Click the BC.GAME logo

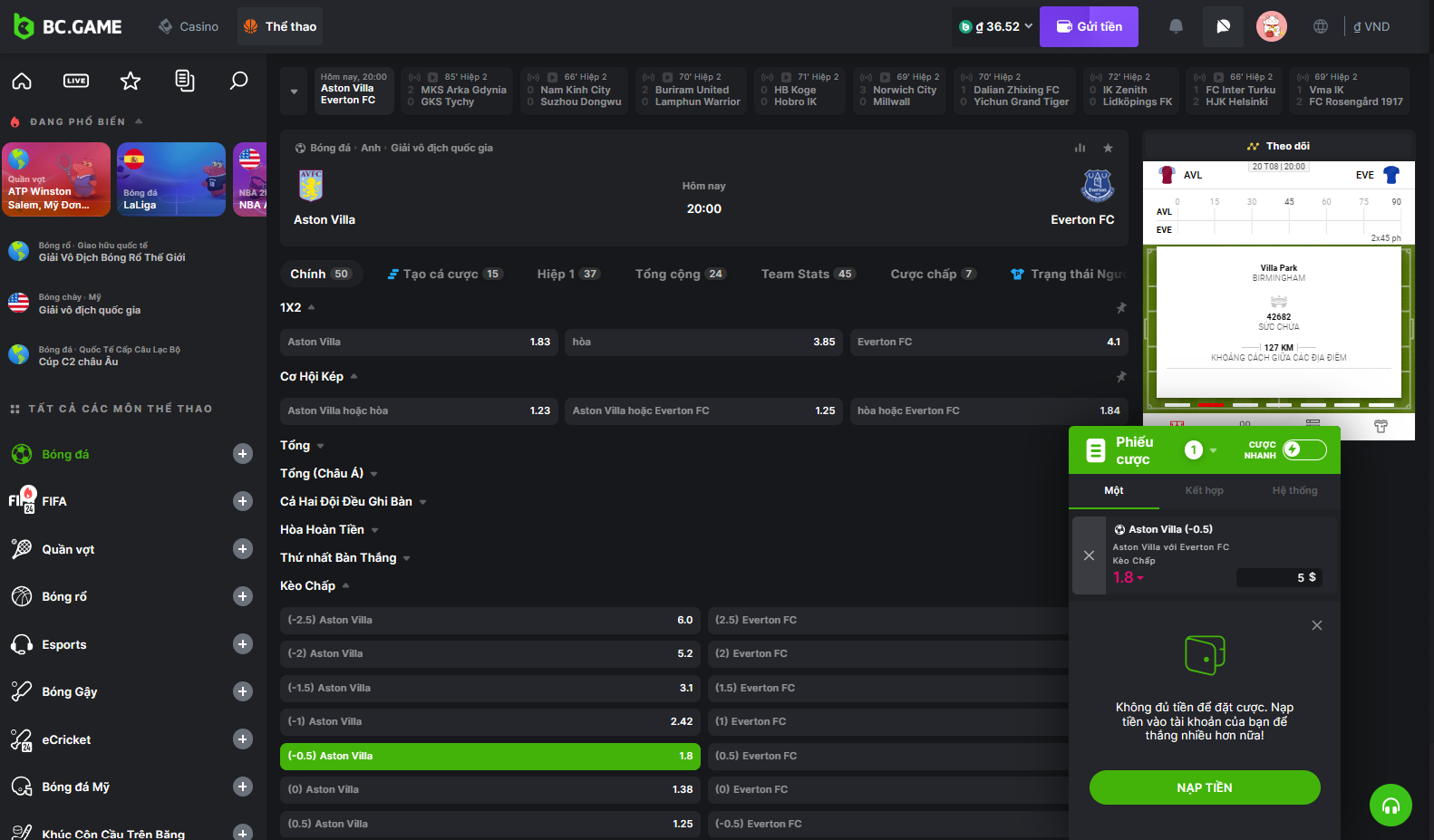68,26
